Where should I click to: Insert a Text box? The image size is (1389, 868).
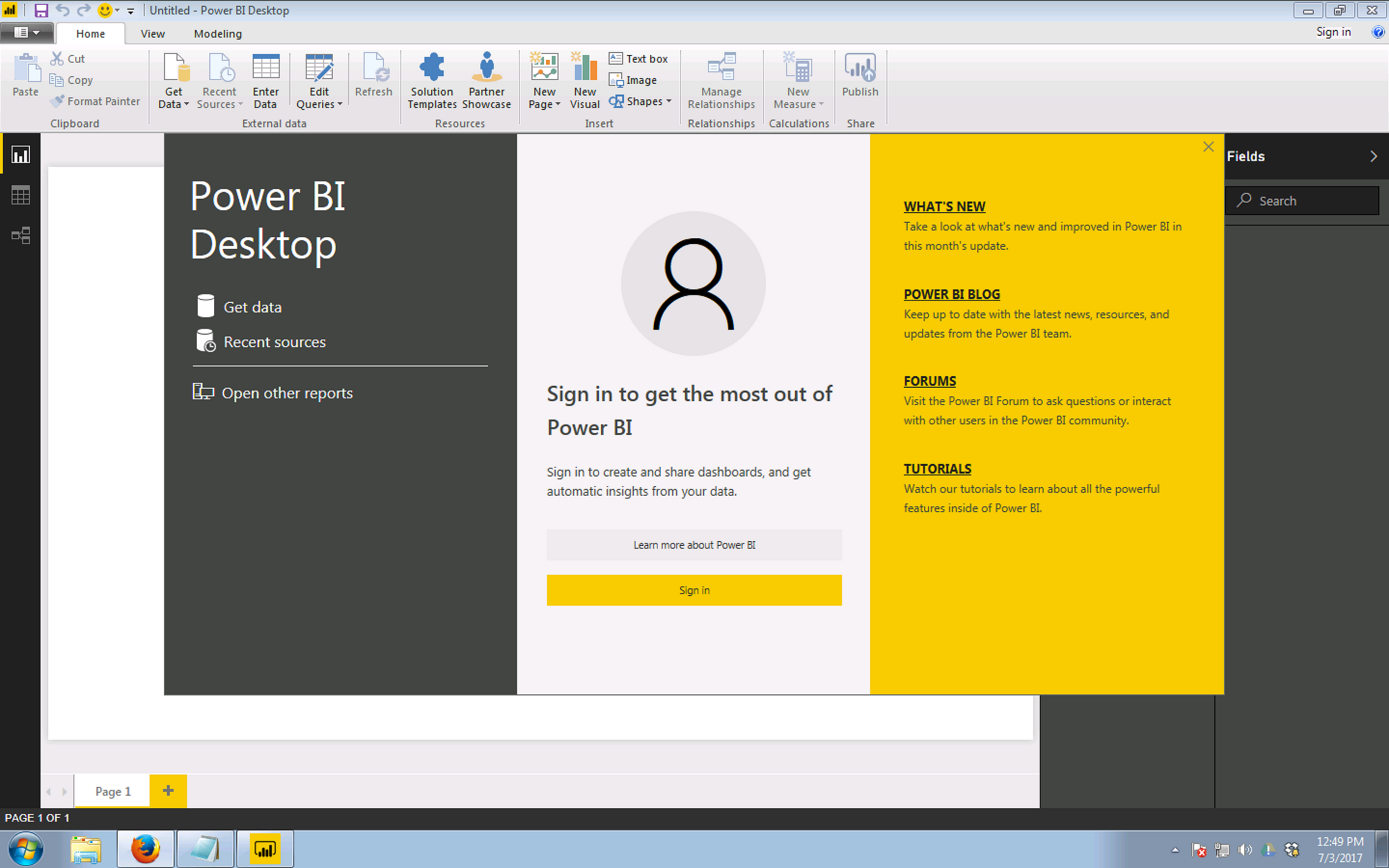[x=639, y=59]
